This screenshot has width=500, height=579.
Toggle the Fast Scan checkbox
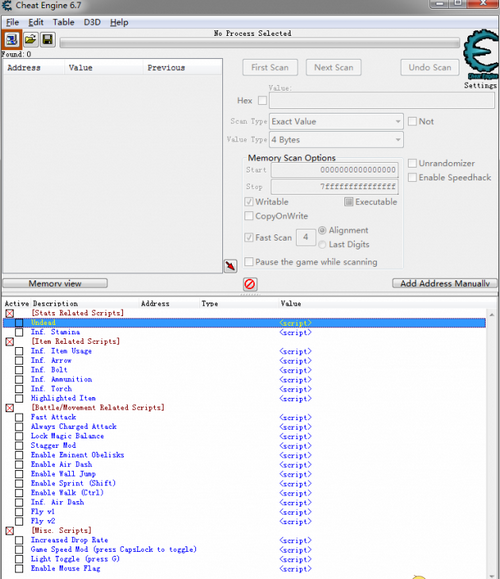click(x=249, y=237)
